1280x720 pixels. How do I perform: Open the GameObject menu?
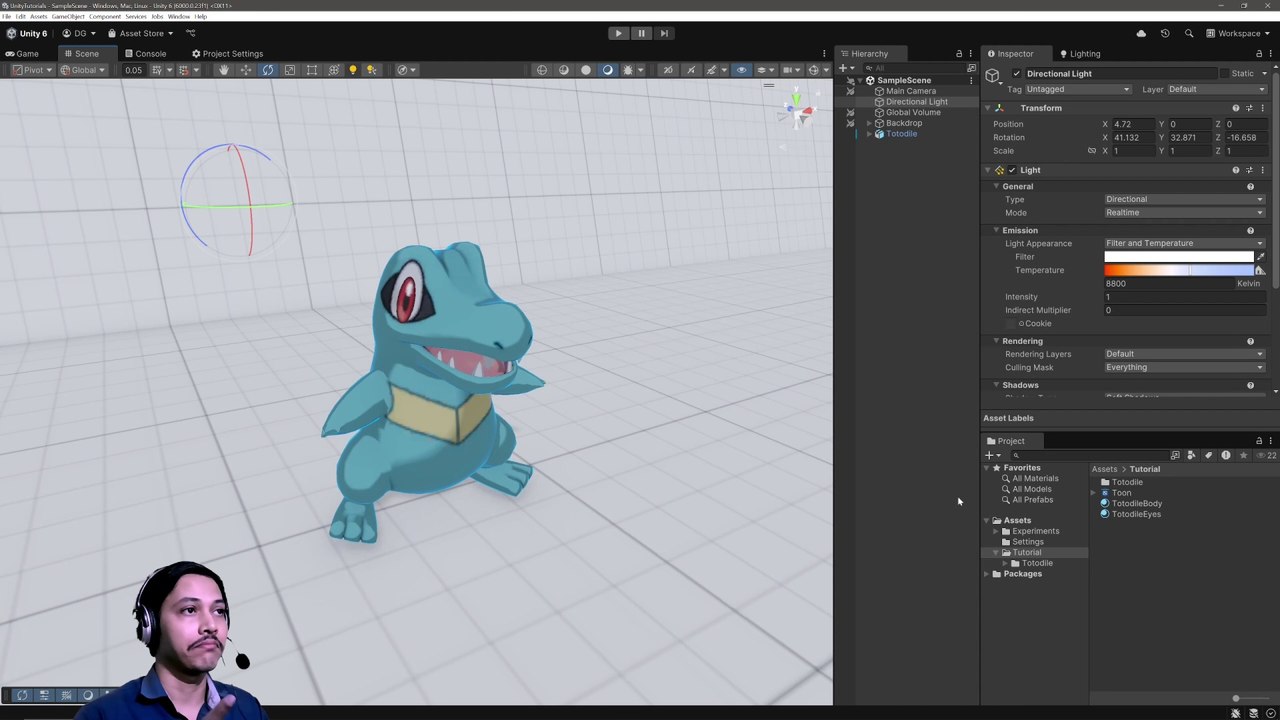(68, 17)
